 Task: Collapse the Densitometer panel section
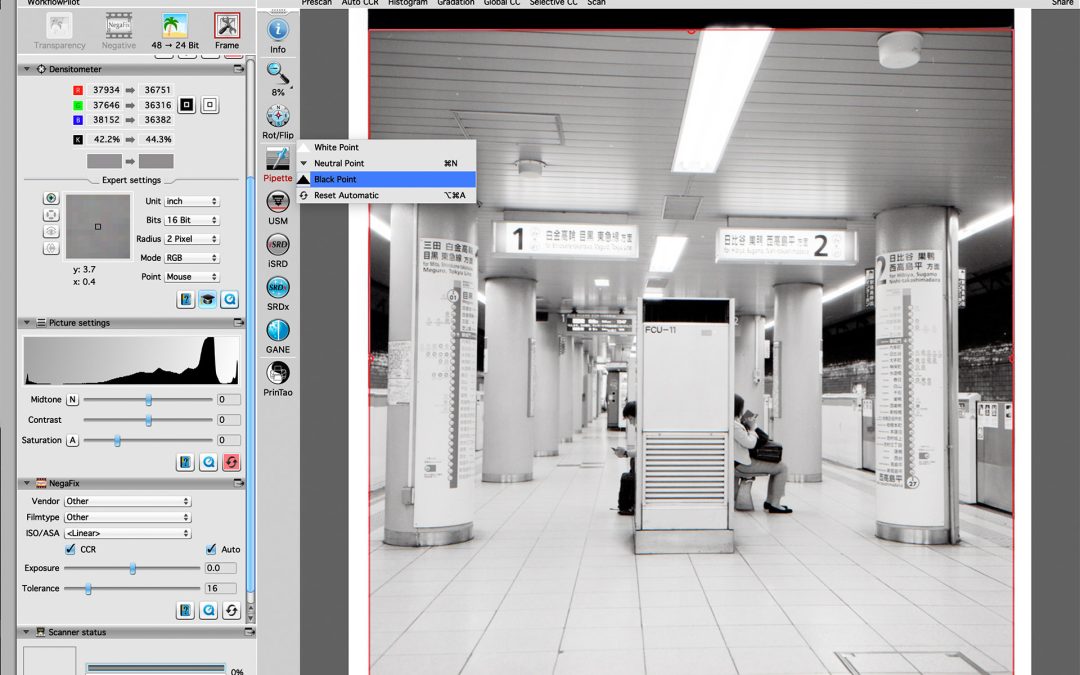pos(26,69)
